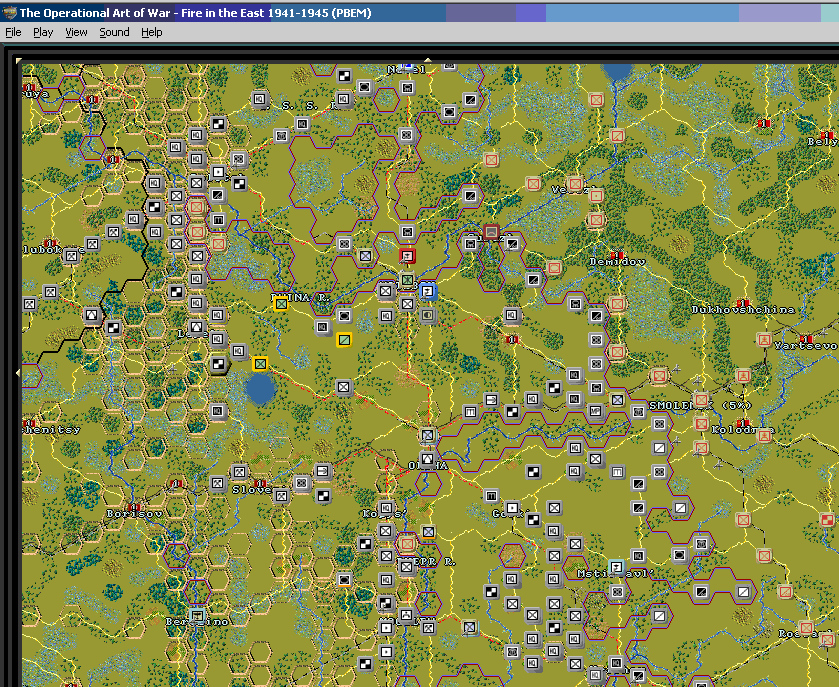Click the "SMOLENSK (5%)" city label
Screen dimensions: 839x687
(701, 406)
